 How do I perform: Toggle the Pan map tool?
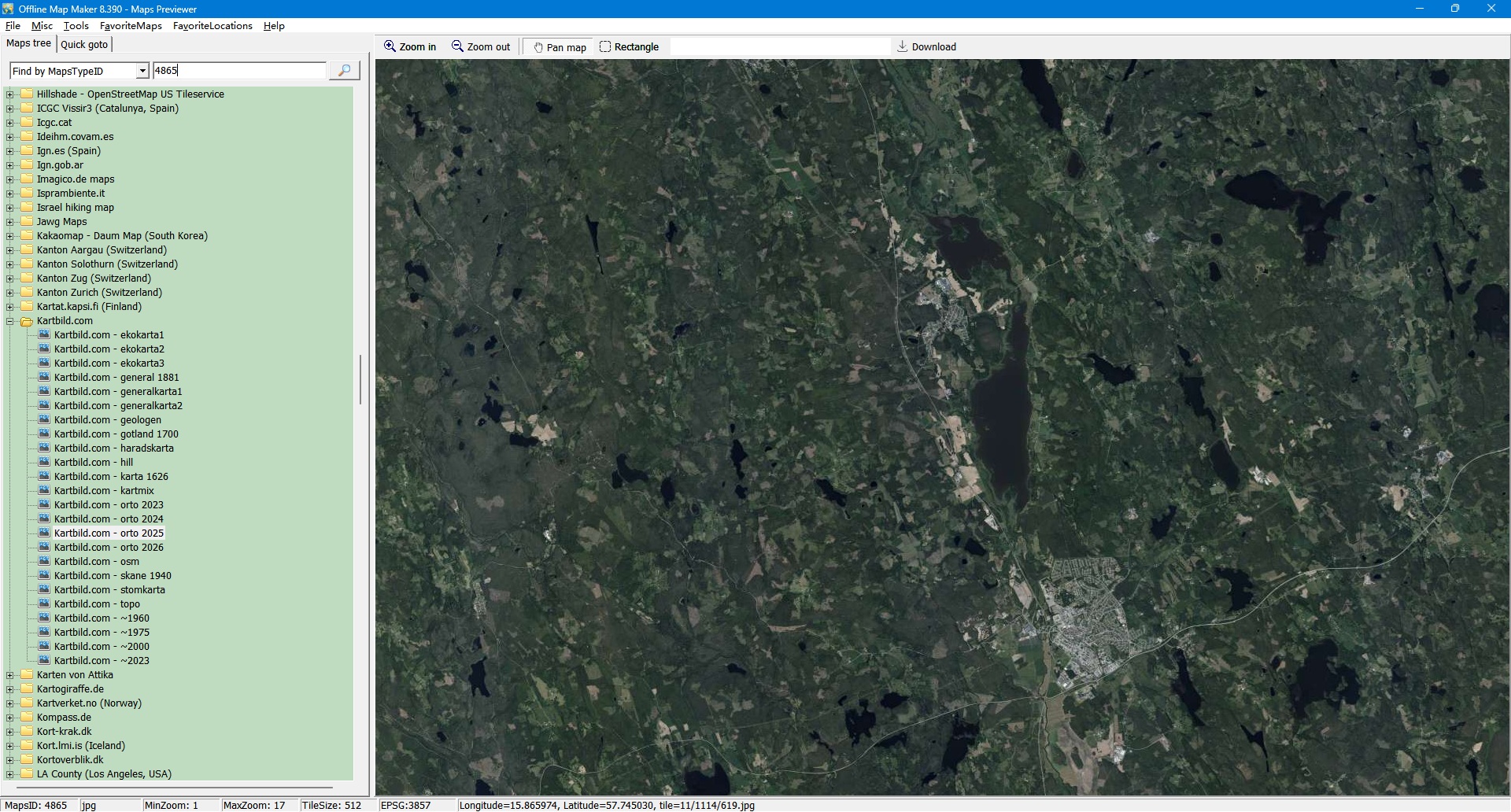click(560, 47)
